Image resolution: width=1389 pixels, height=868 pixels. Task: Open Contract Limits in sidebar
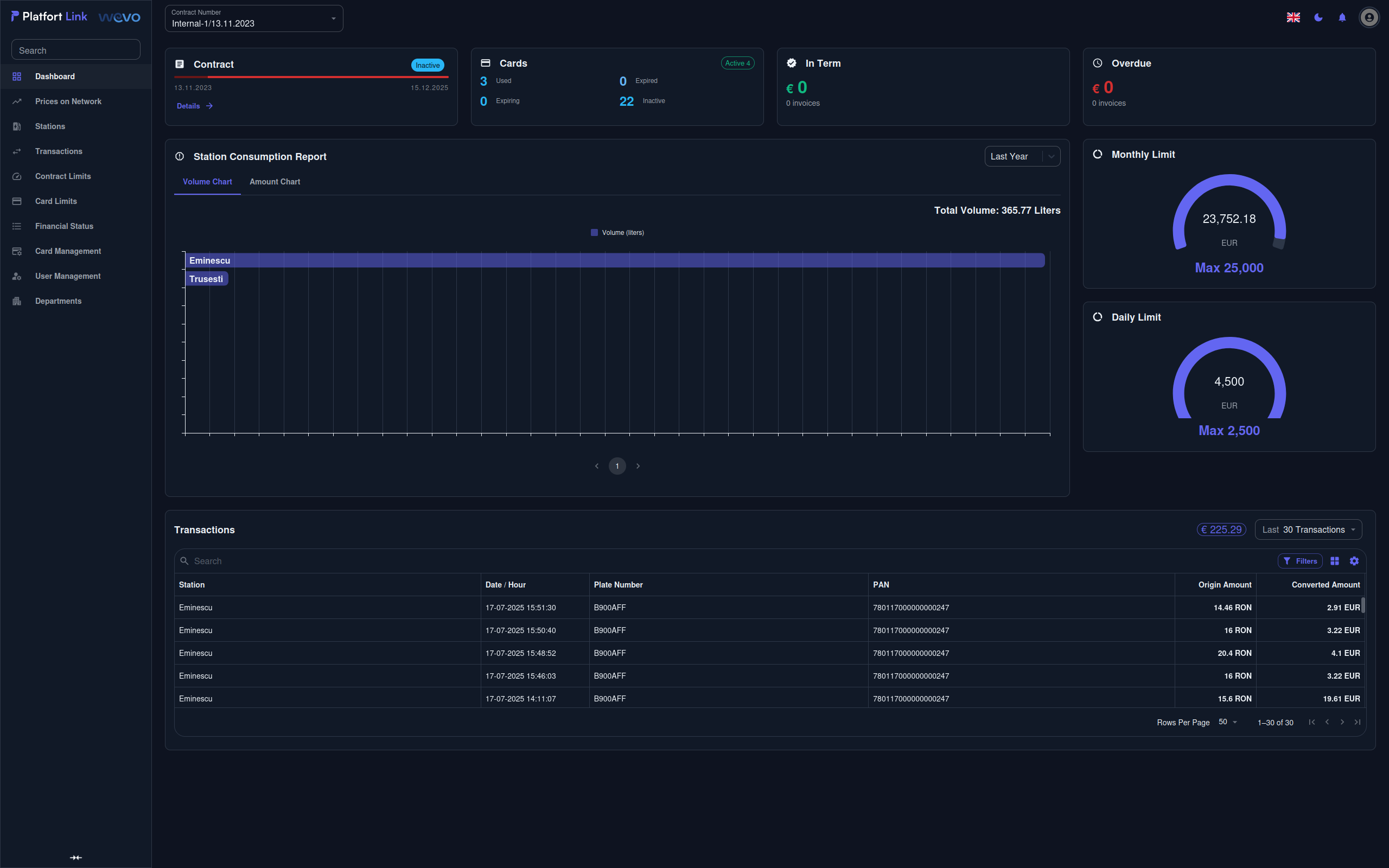pyautogui.click(x=62, y=176)
